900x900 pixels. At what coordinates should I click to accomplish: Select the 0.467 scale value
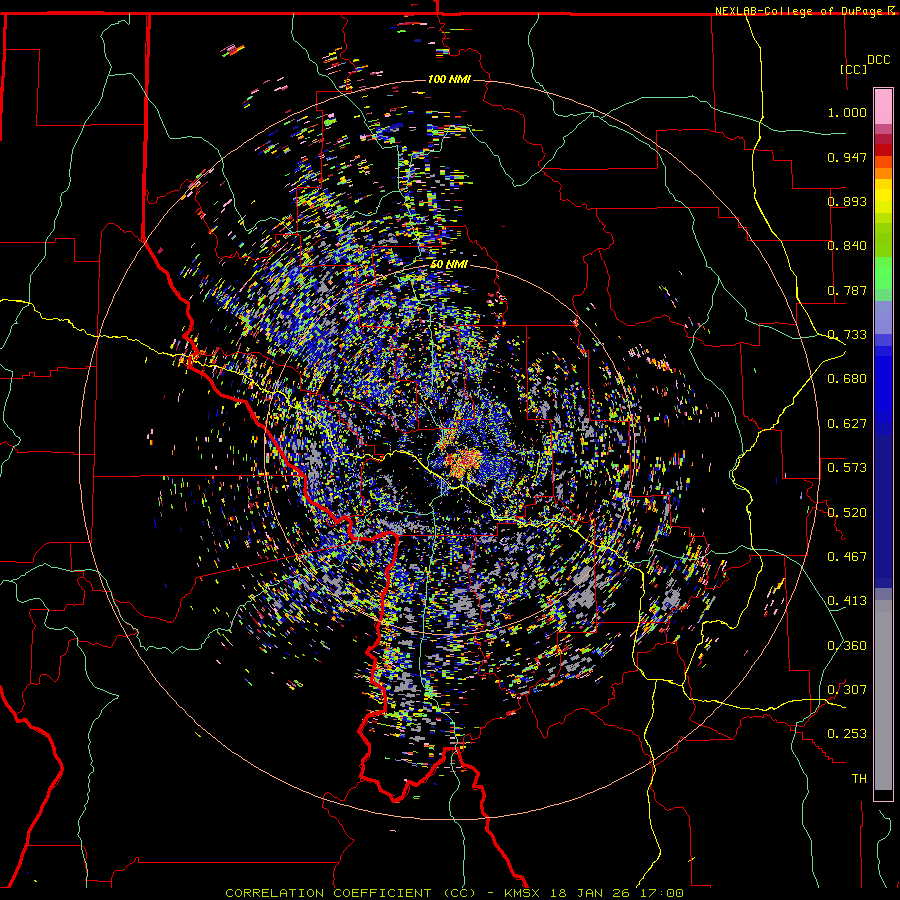(847, 557)
